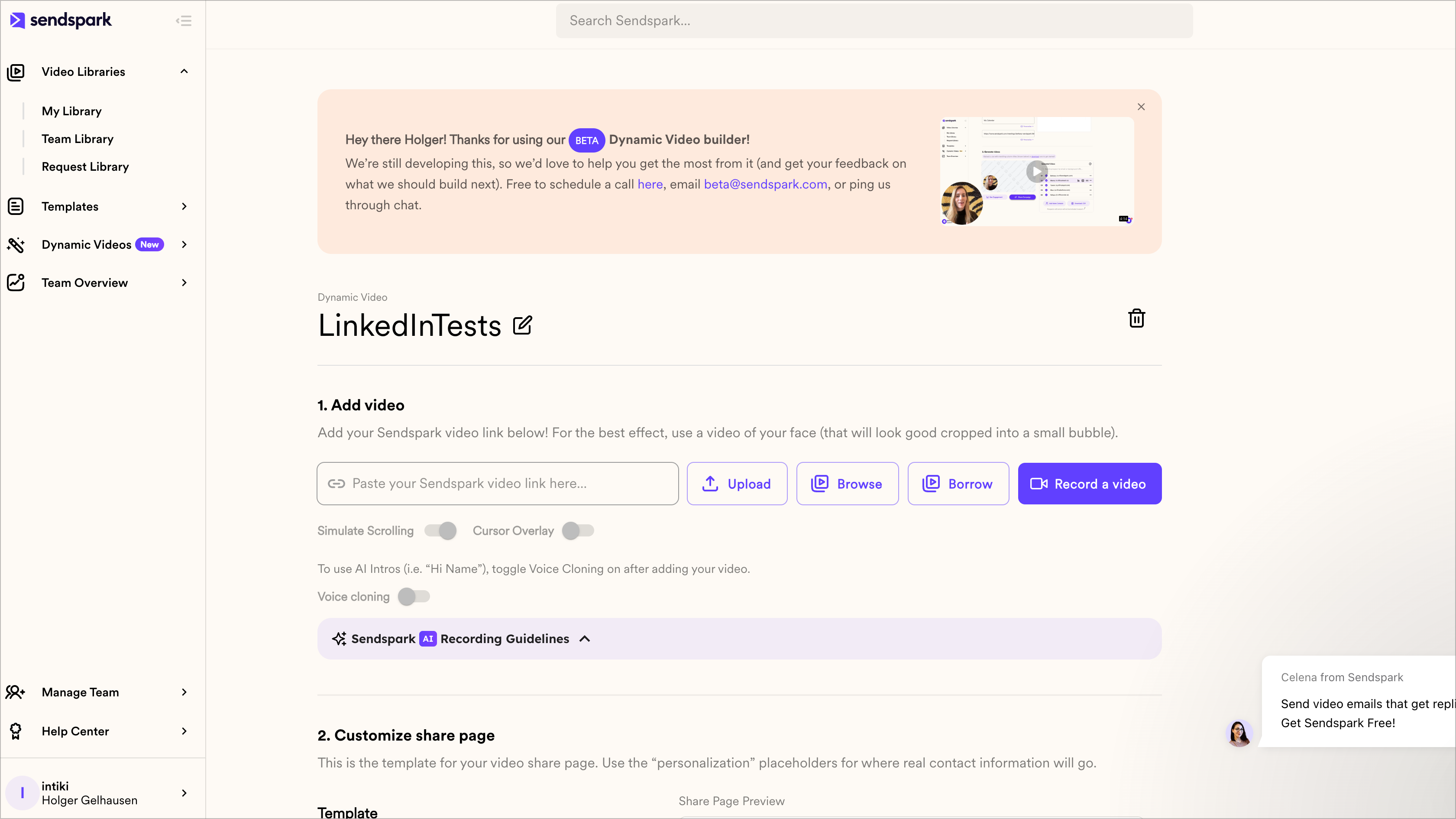Turn on the Voice cloning toggle
The width and height of the screenshot is (1456, 819).
coord(414,597)
